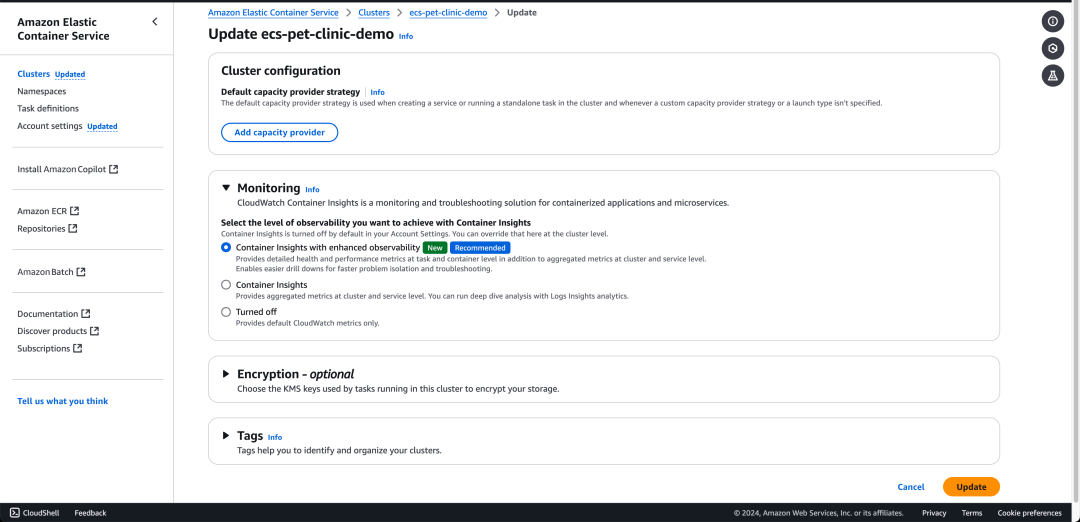Click the Cancel button
Viewport: 1080px width, 522px height.
(x=911, y=487)
